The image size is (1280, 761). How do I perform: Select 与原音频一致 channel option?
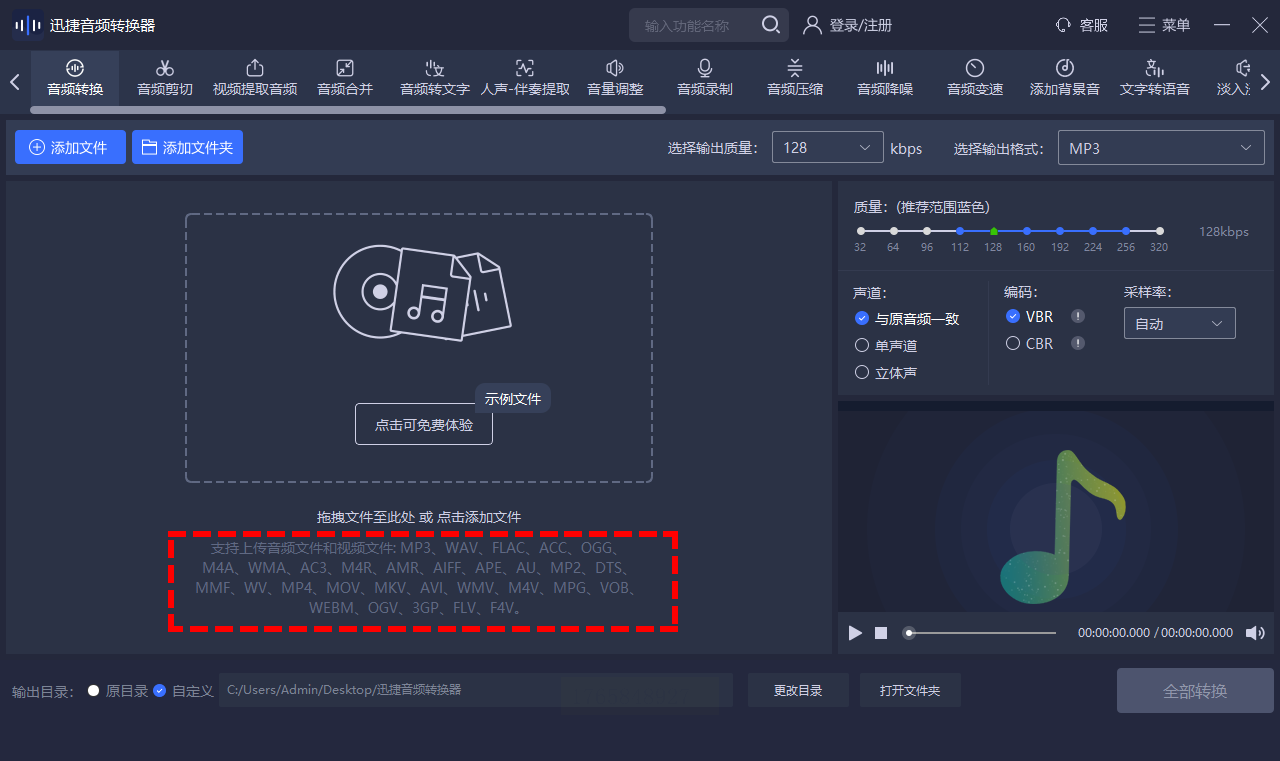(x=907, y=319)
